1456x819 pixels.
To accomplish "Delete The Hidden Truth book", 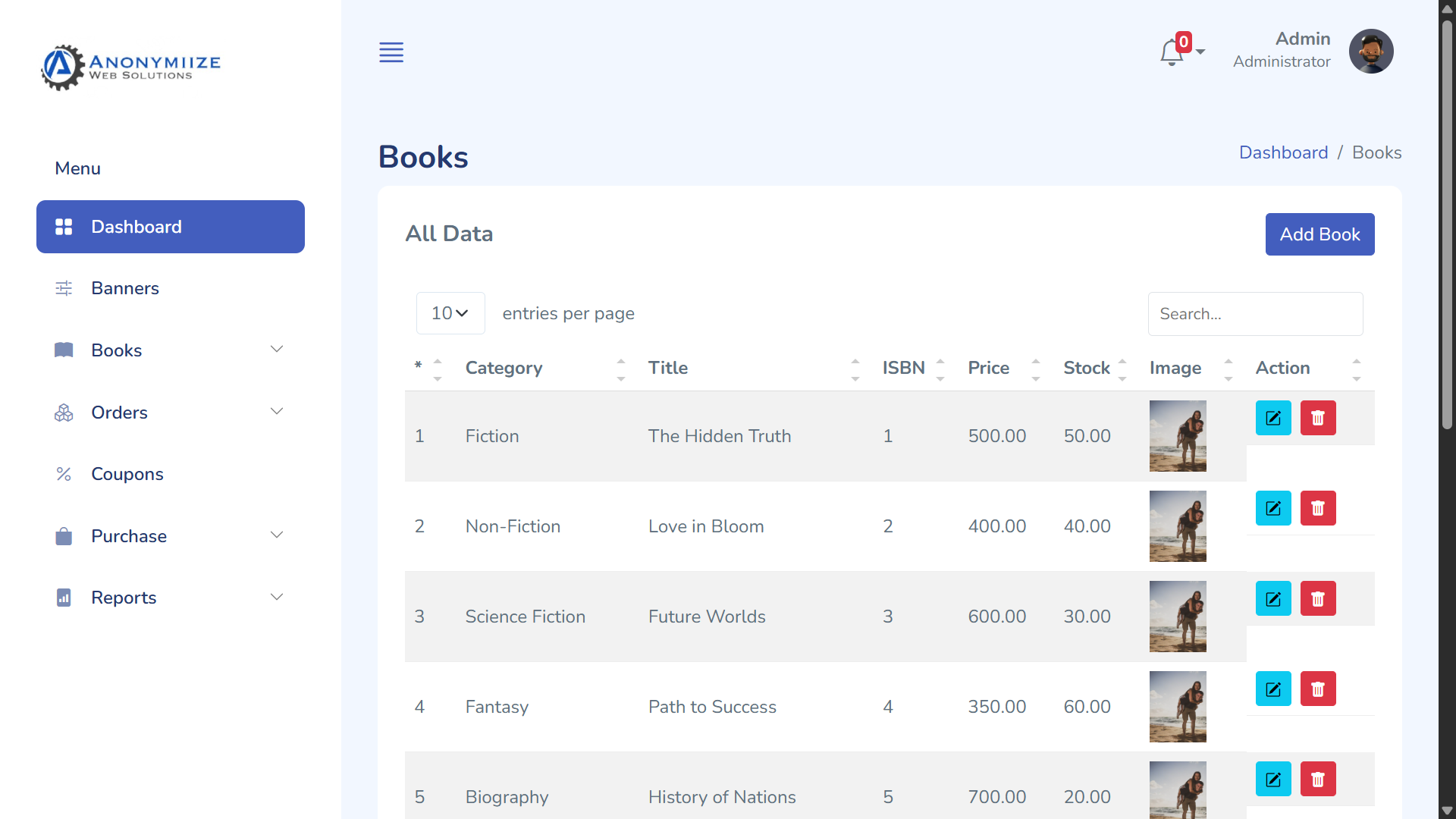I will [1318, 418].
